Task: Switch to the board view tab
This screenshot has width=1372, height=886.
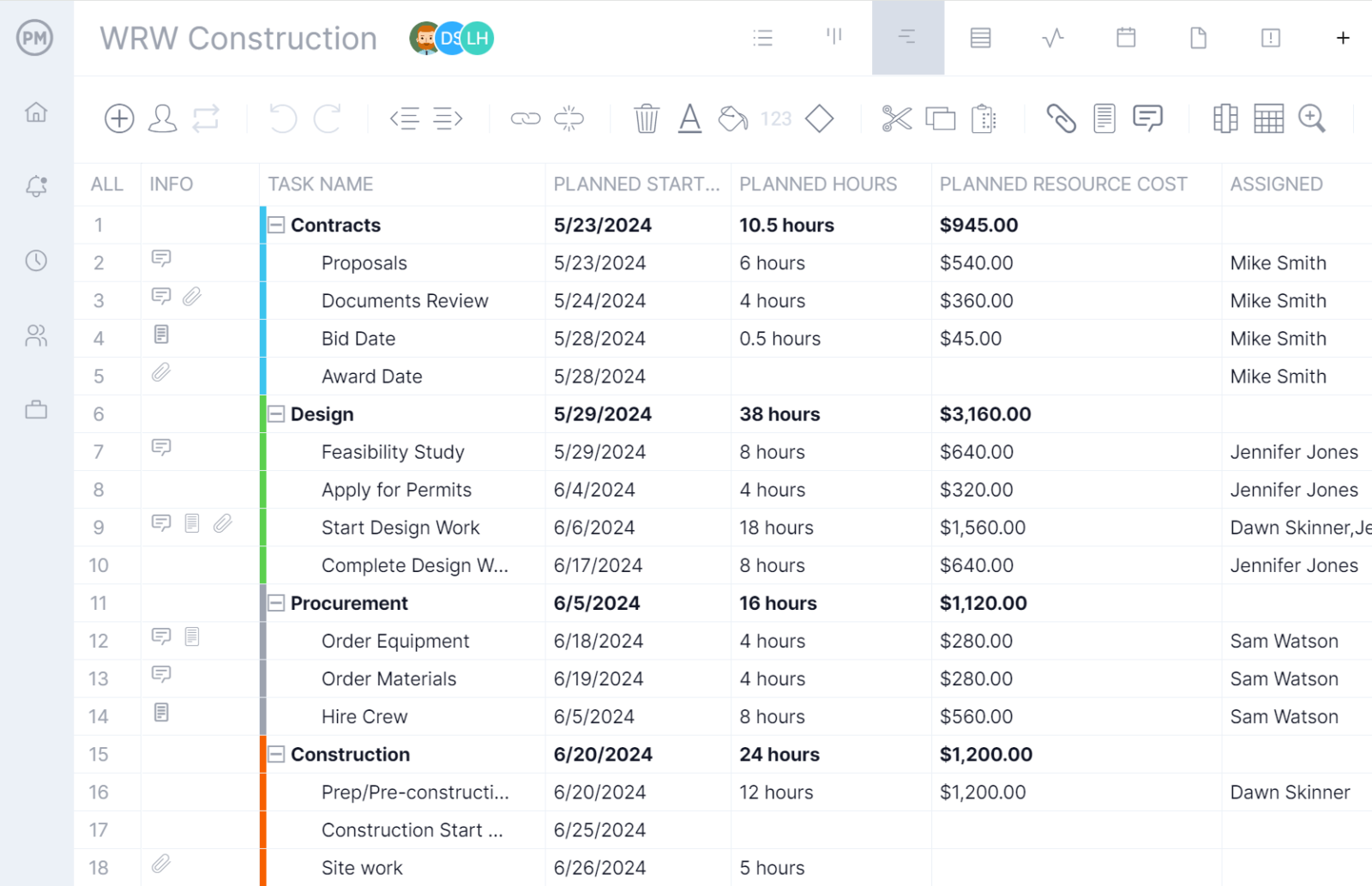Action: (x=834, y=36)
